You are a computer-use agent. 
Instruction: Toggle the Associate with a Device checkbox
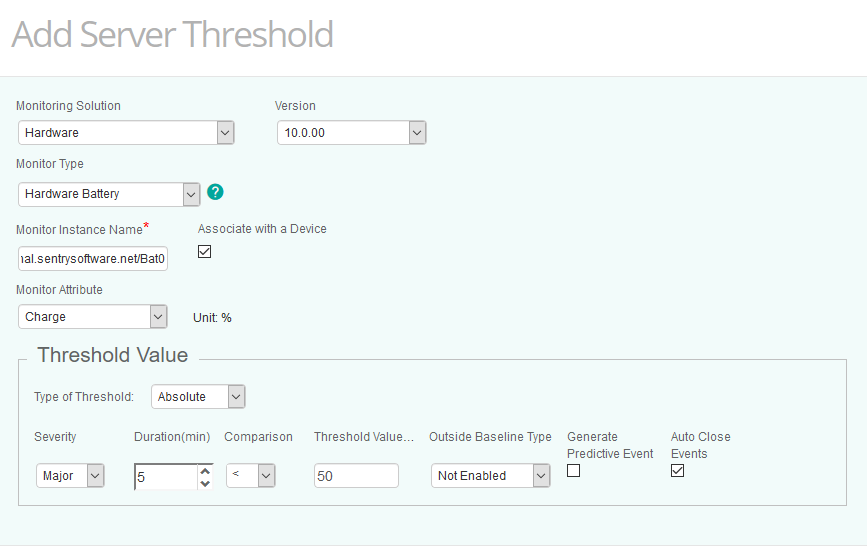point(205,252)
